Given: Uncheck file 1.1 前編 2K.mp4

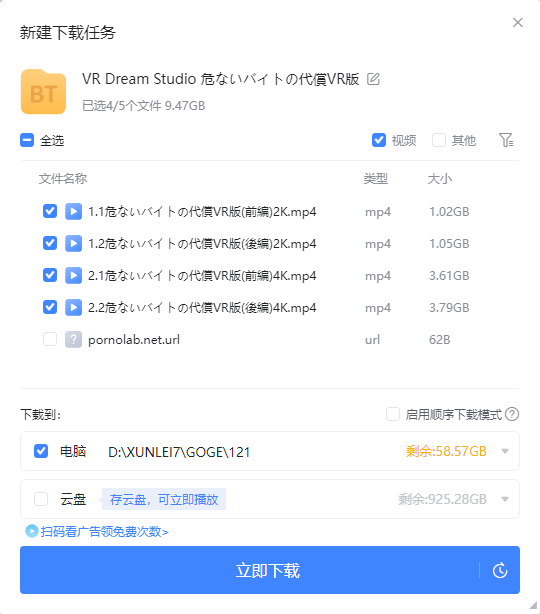Looking at the screenshot, I should click(50, 211).
